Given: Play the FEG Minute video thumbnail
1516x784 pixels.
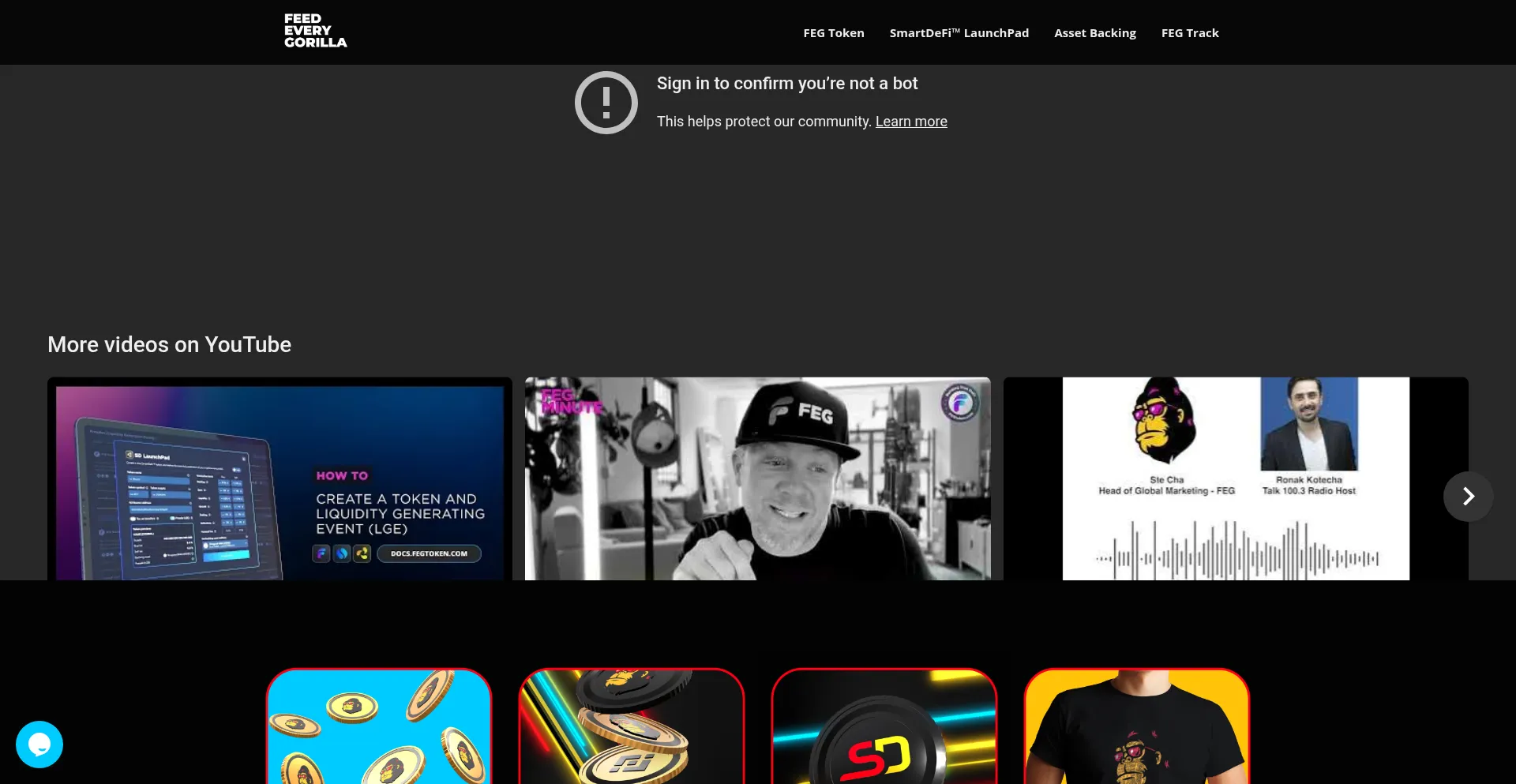Looking at the screenshot, I should pos(757,478).
